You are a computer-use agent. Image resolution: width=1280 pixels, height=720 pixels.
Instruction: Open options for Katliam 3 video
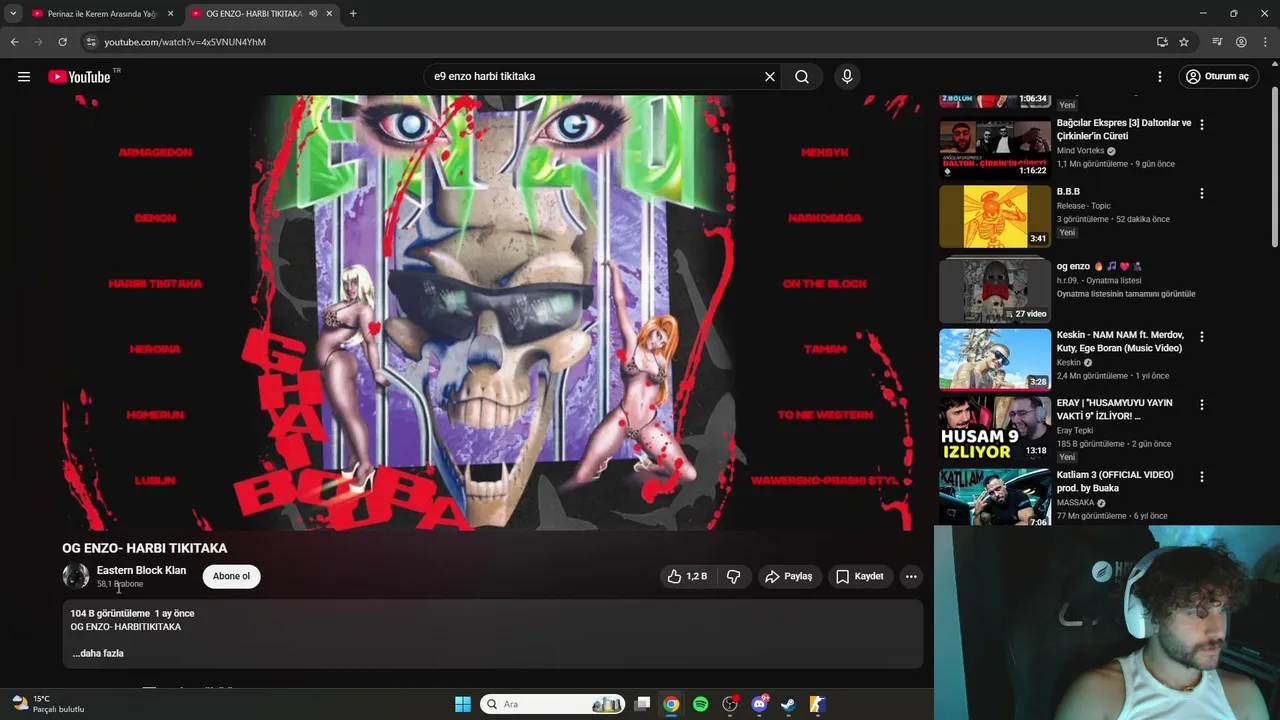1202,477
